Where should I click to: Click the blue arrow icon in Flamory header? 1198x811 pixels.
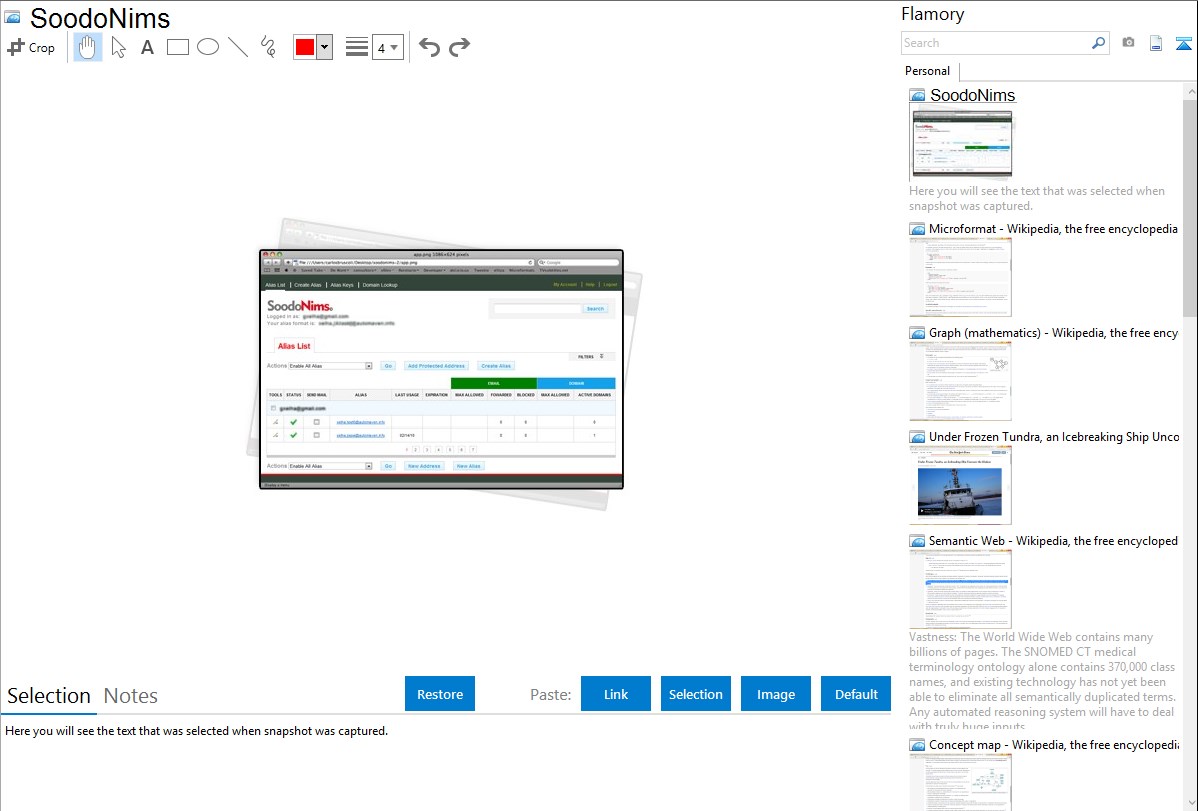pos(1183,43)
